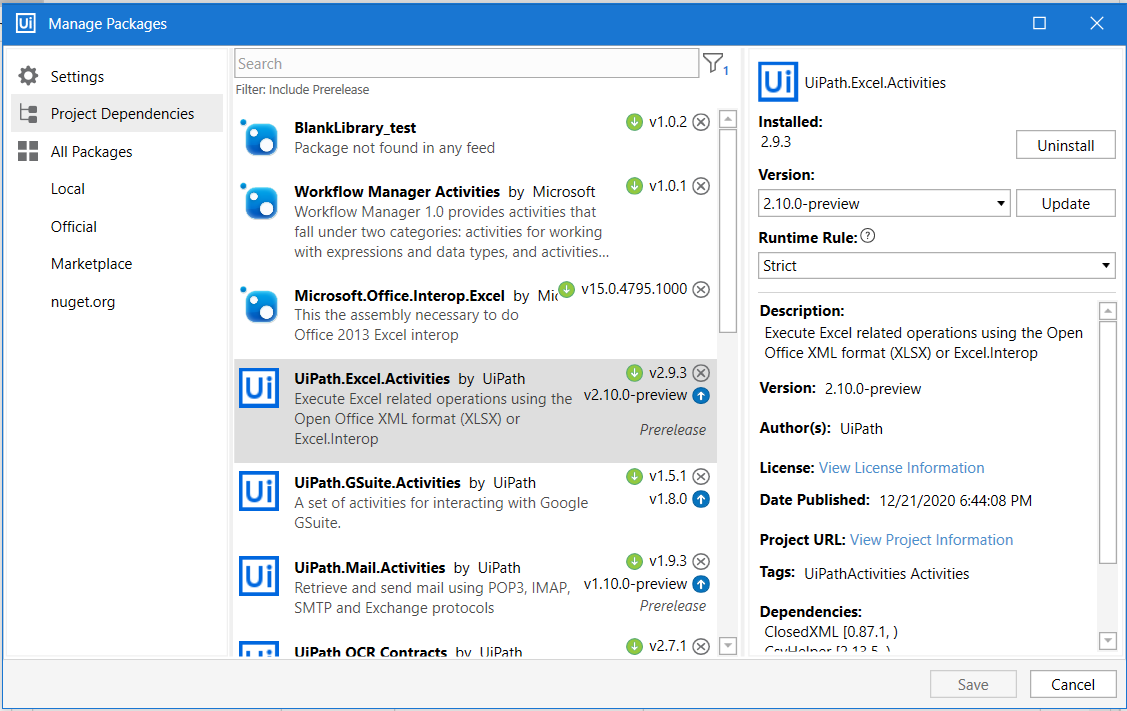This screenshot has height=711, width=1127.
Task: Expand the Runtime Rule Strict dropdown
Action: [937, 266]
